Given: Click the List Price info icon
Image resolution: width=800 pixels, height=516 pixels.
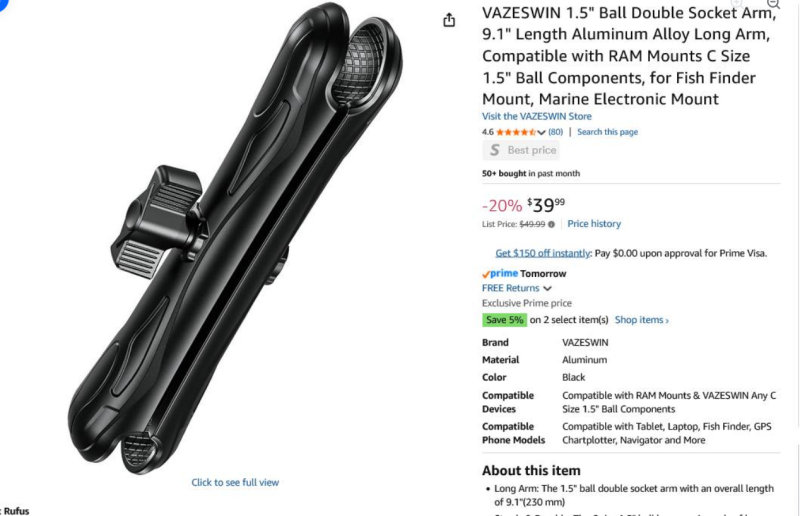Looking at the screenshot, I should tap(551, 225).
